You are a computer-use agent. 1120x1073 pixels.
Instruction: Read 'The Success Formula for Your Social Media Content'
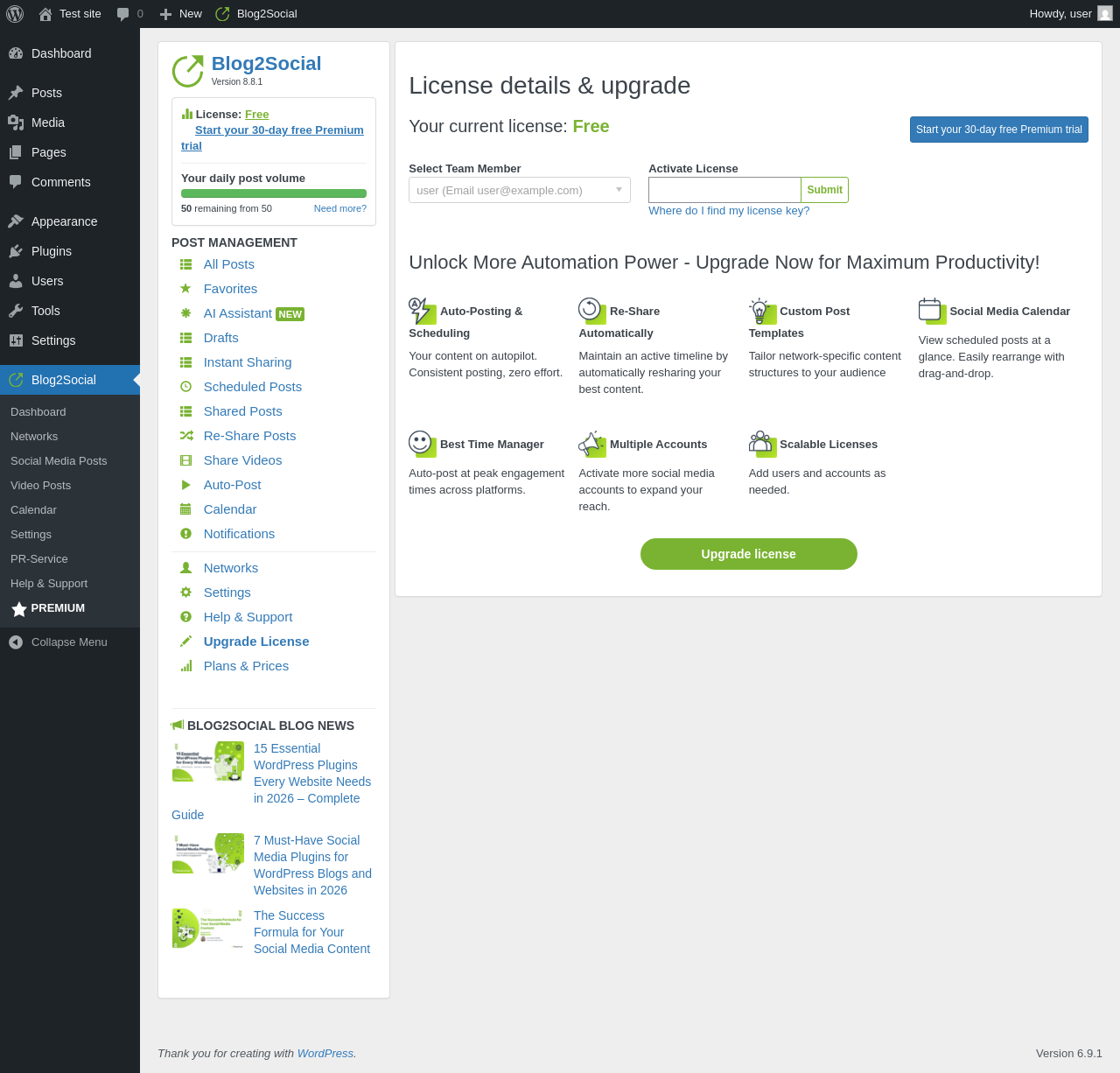312,932
